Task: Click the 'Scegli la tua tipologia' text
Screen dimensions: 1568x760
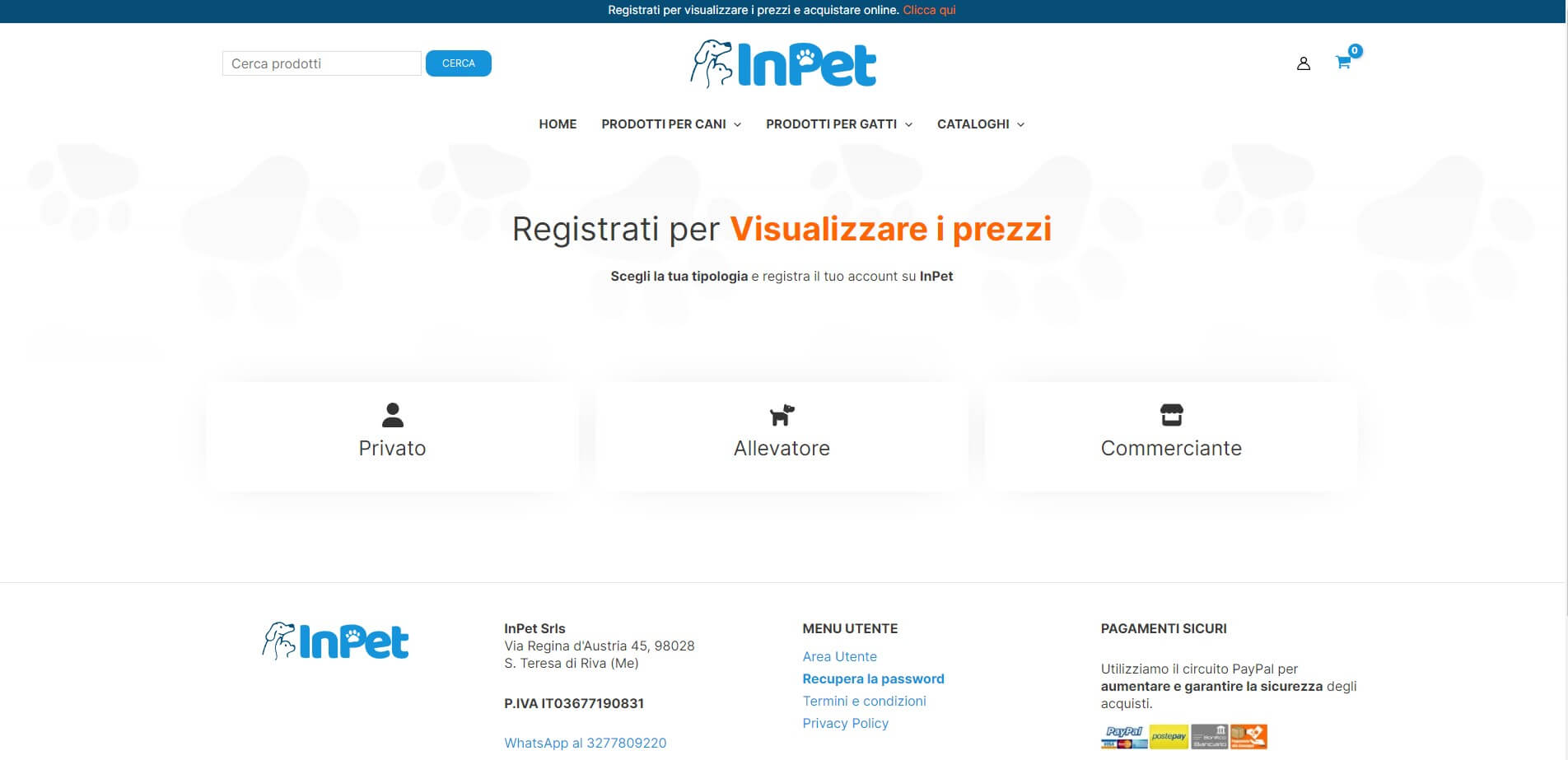Action: pos(679,276)
